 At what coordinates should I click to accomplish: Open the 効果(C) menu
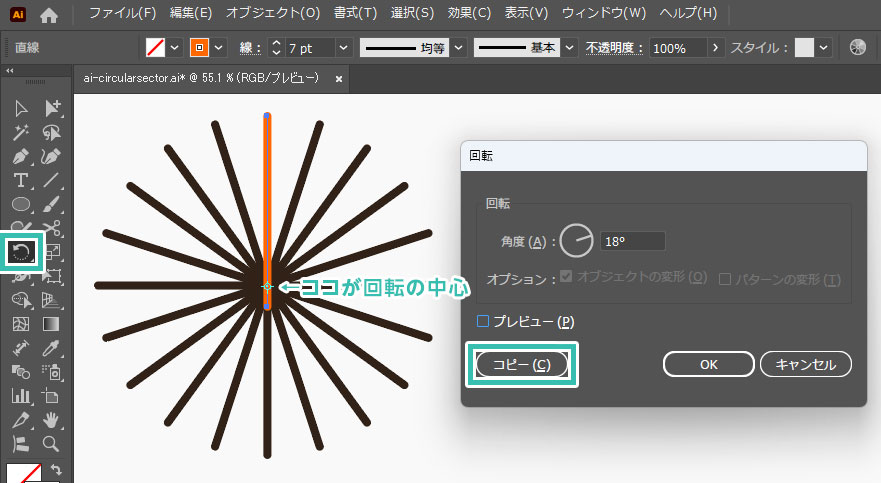469,14
